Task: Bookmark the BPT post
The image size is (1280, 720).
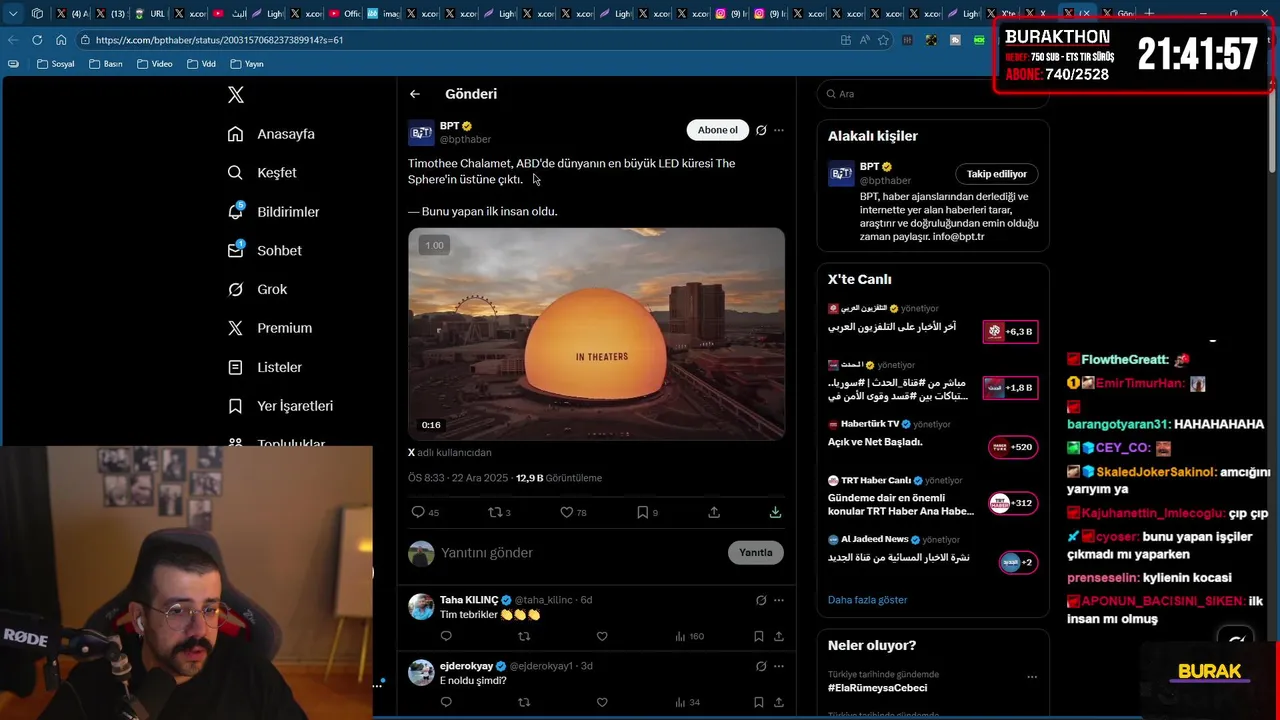Action: [642, 512]
